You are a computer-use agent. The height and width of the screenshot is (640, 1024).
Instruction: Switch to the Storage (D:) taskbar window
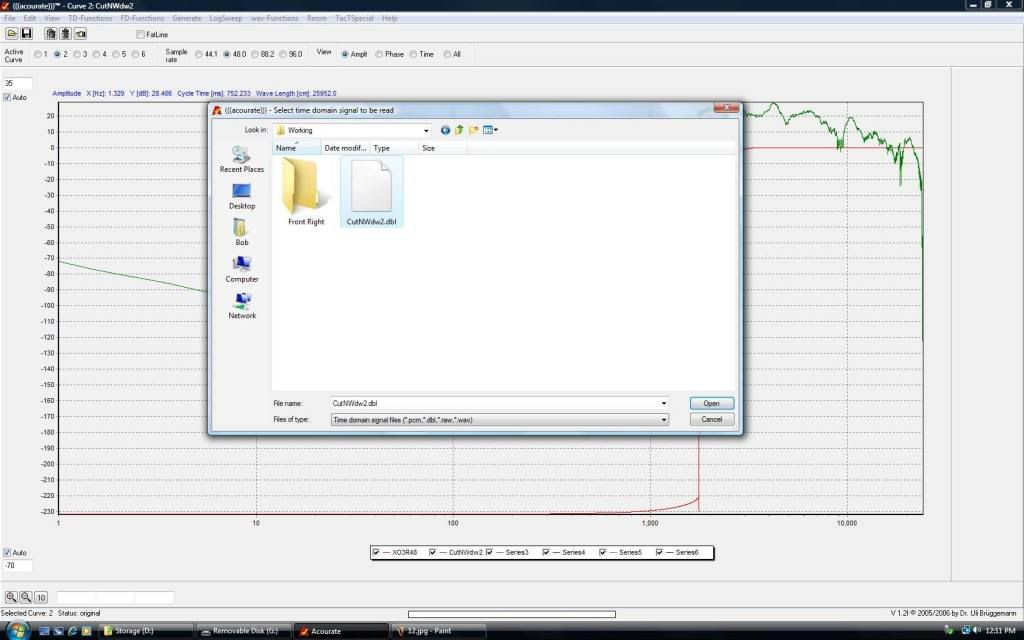144,631
